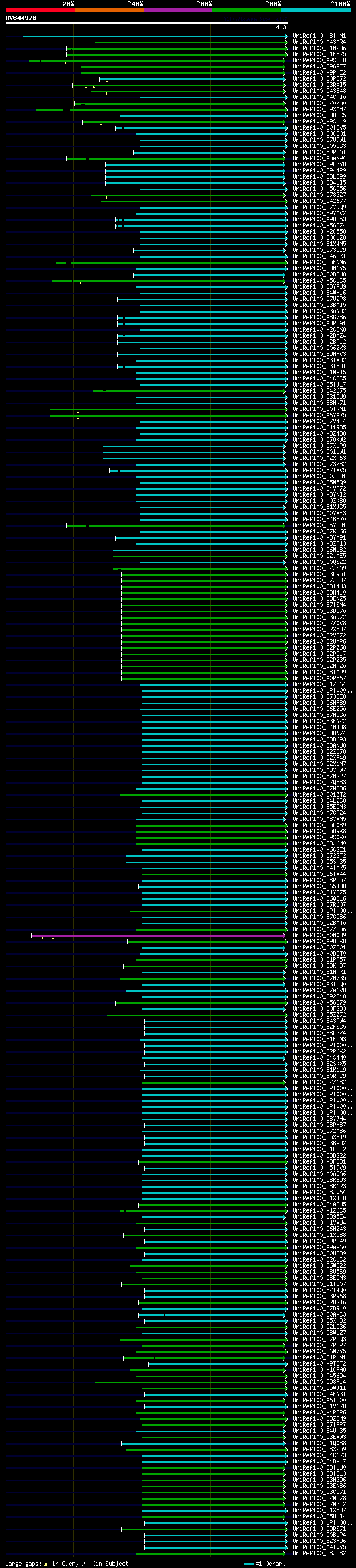Click the green alignment bar for A9SUL8

point(157,61)
